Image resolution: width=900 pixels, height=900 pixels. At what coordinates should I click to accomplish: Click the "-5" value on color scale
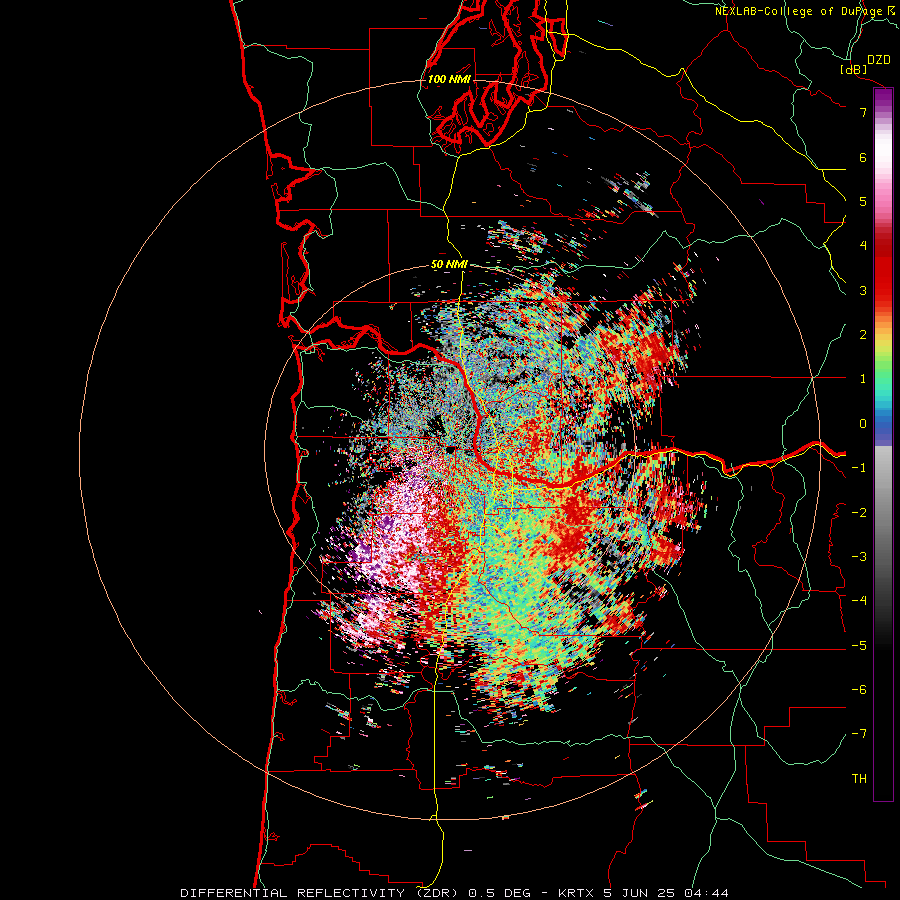(859, 646)
